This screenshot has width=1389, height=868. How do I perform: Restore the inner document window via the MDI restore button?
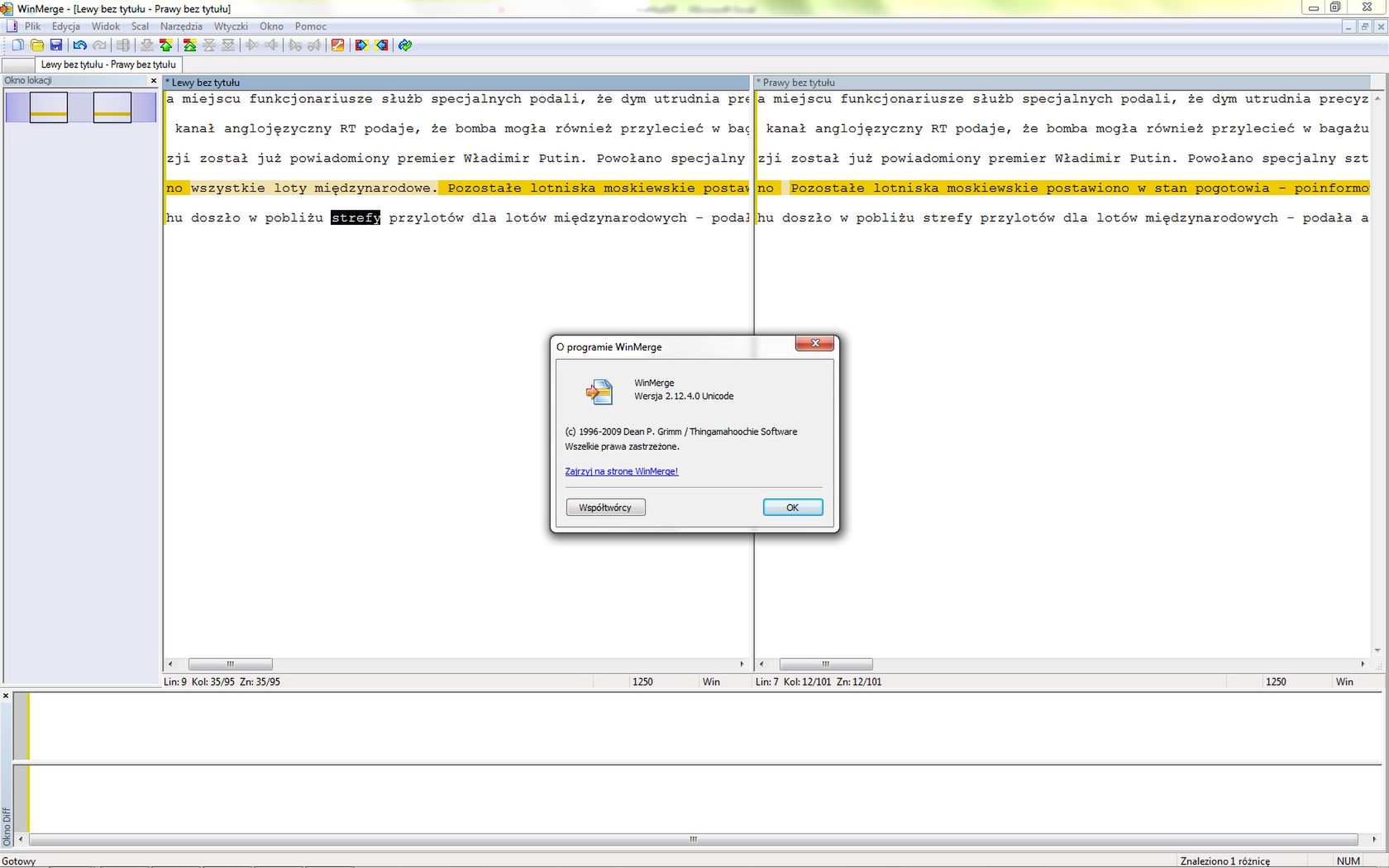[1365, 26]
